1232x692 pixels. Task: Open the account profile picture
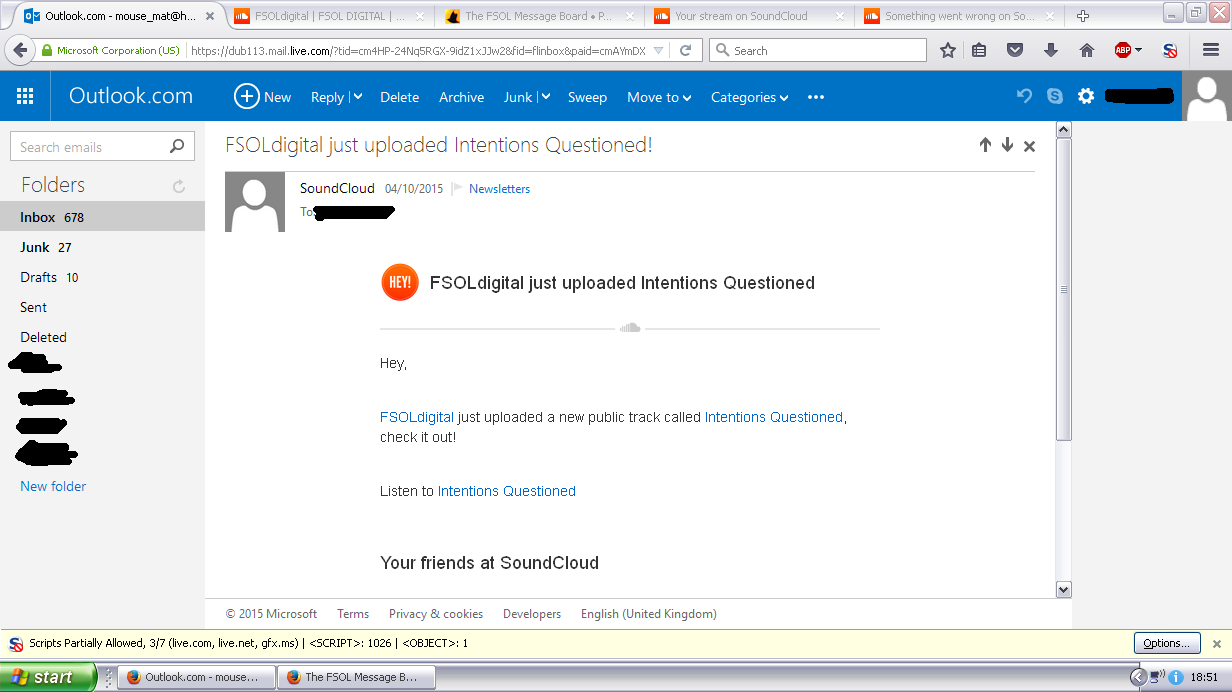(1207, 96)
